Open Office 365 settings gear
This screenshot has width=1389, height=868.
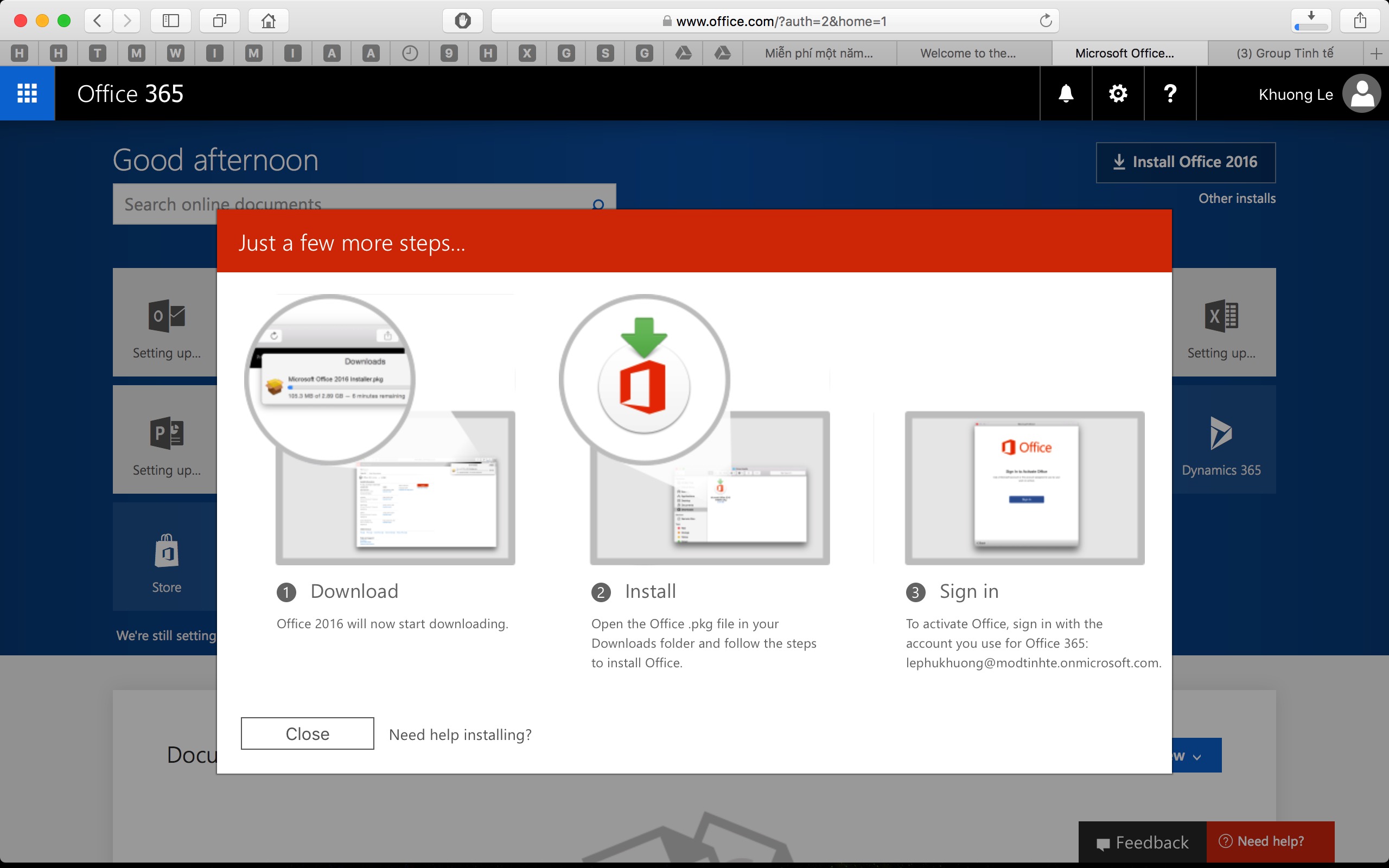(1118, 93)
